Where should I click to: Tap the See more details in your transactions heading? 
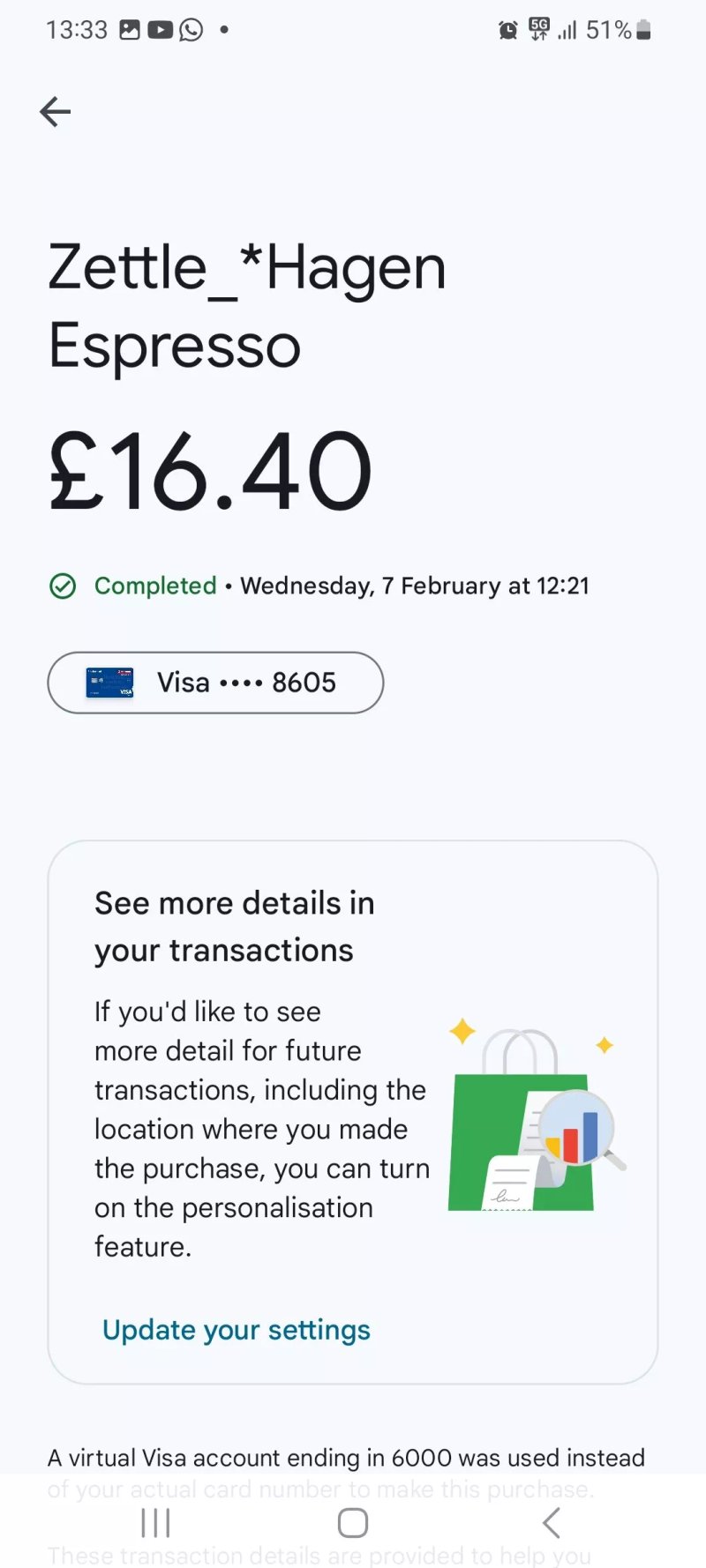235,927
